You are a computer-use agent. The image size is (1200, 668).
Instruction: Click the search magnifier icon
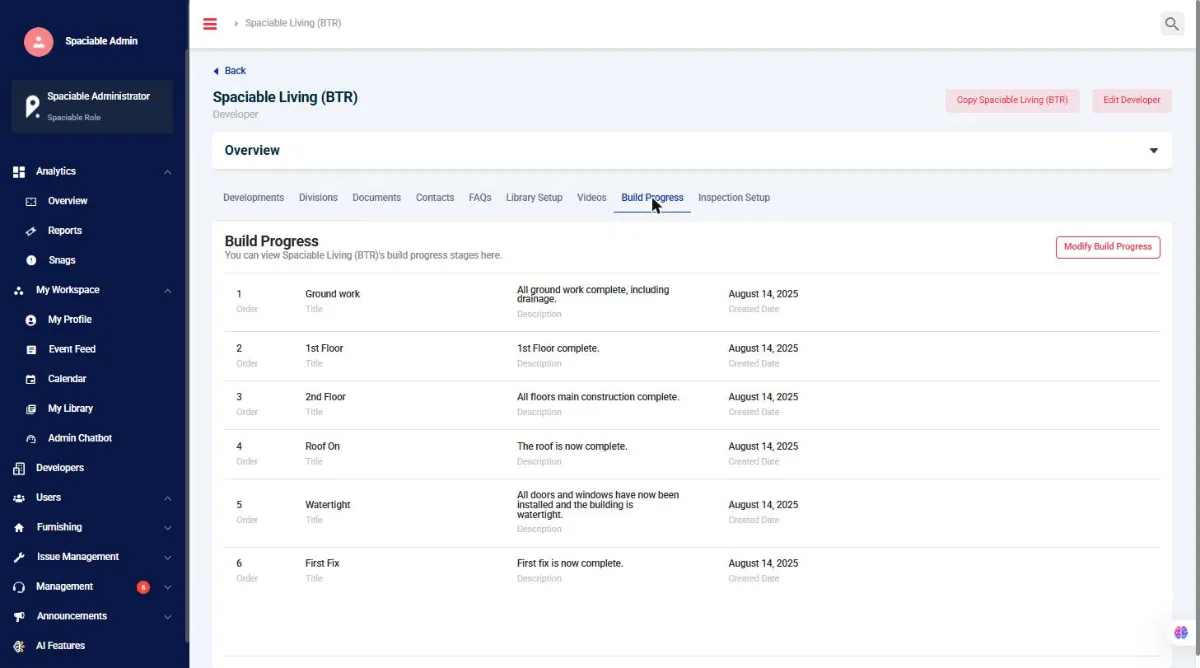click(x=1172, y=23)
